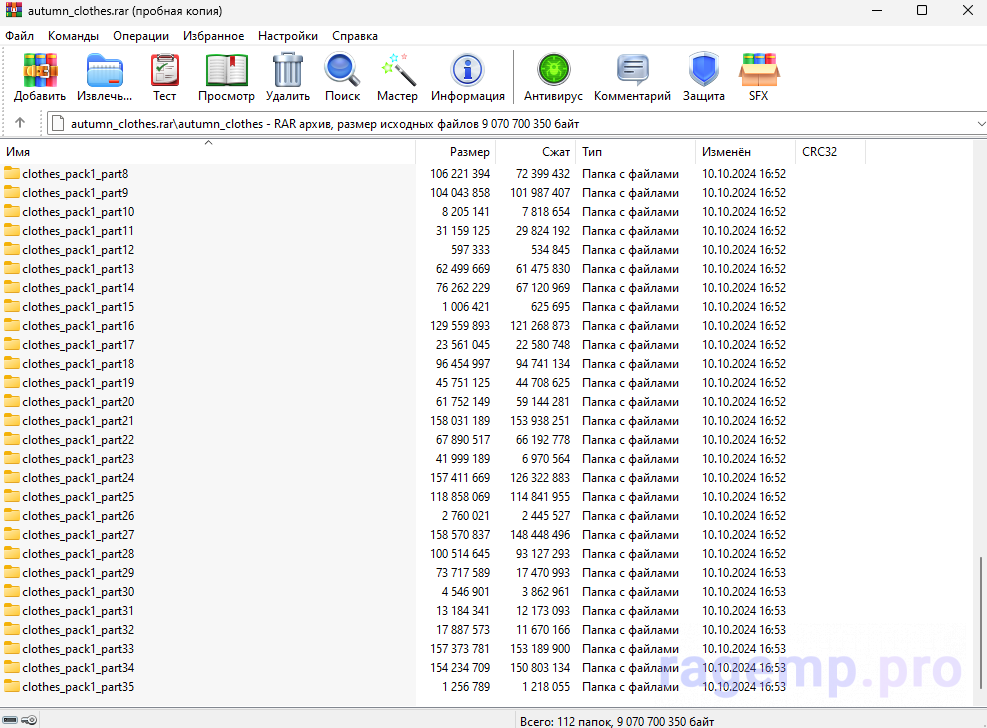Image resolution: width=987 pixels, height=728 pixels.
Task: Select folder clothes_pack1_part29
Action: coord(78,573)
